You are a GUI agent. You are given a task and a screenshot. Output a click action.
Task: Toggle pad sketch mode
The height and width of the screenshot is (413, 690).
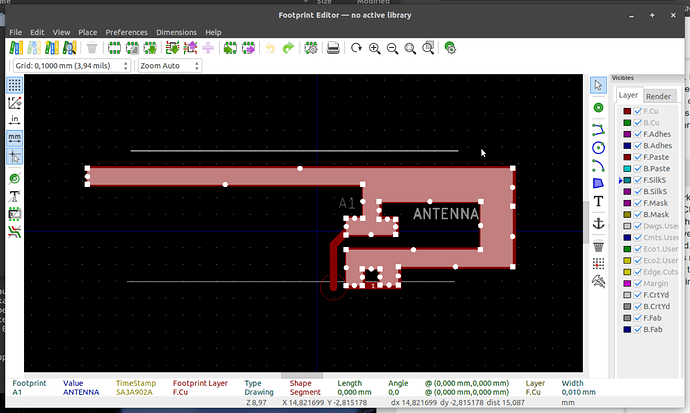click(15, 179)
